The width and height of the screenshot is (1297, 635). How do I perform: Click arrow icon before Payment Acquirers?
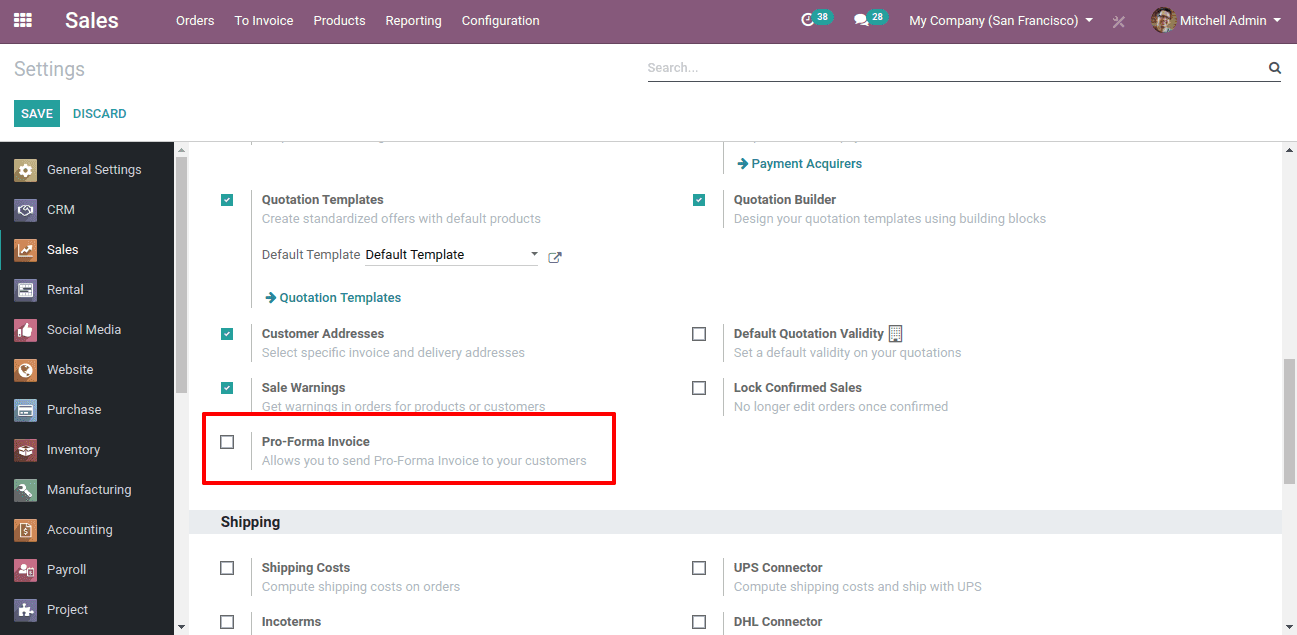tap(743, 163)
